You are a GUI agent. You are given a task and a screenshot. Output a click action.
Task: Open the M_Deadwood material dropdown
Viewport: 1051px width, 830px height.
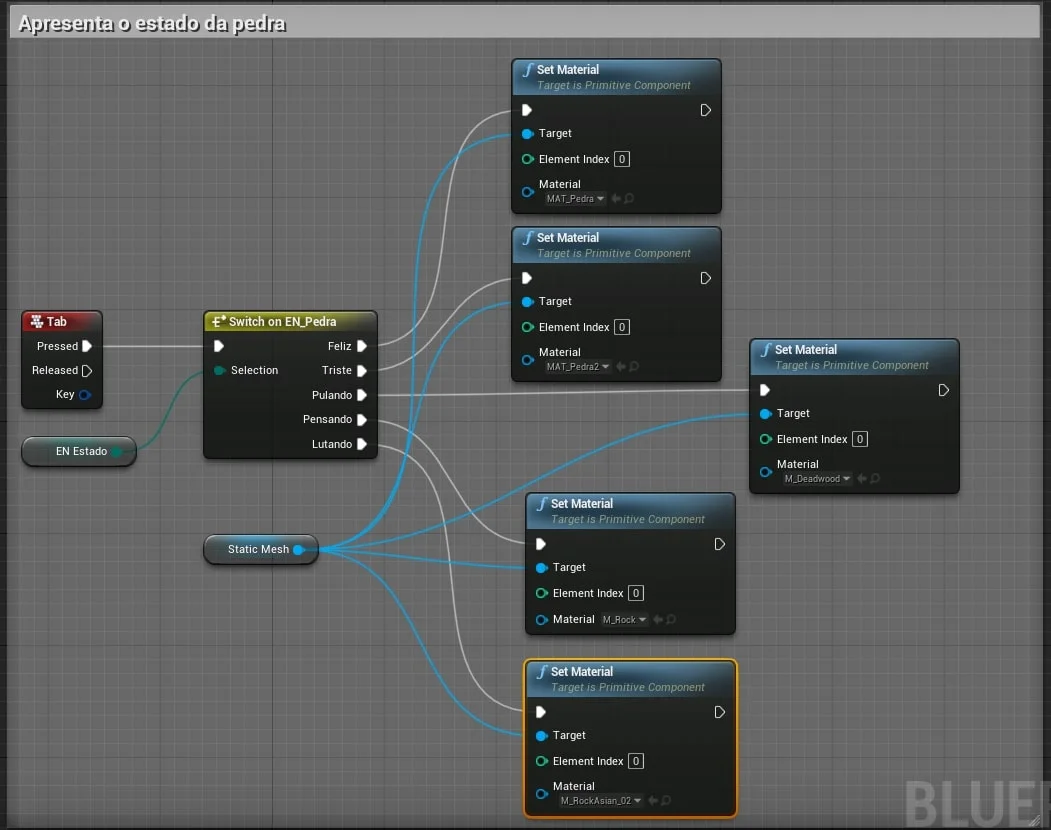(x=817, y=479)
